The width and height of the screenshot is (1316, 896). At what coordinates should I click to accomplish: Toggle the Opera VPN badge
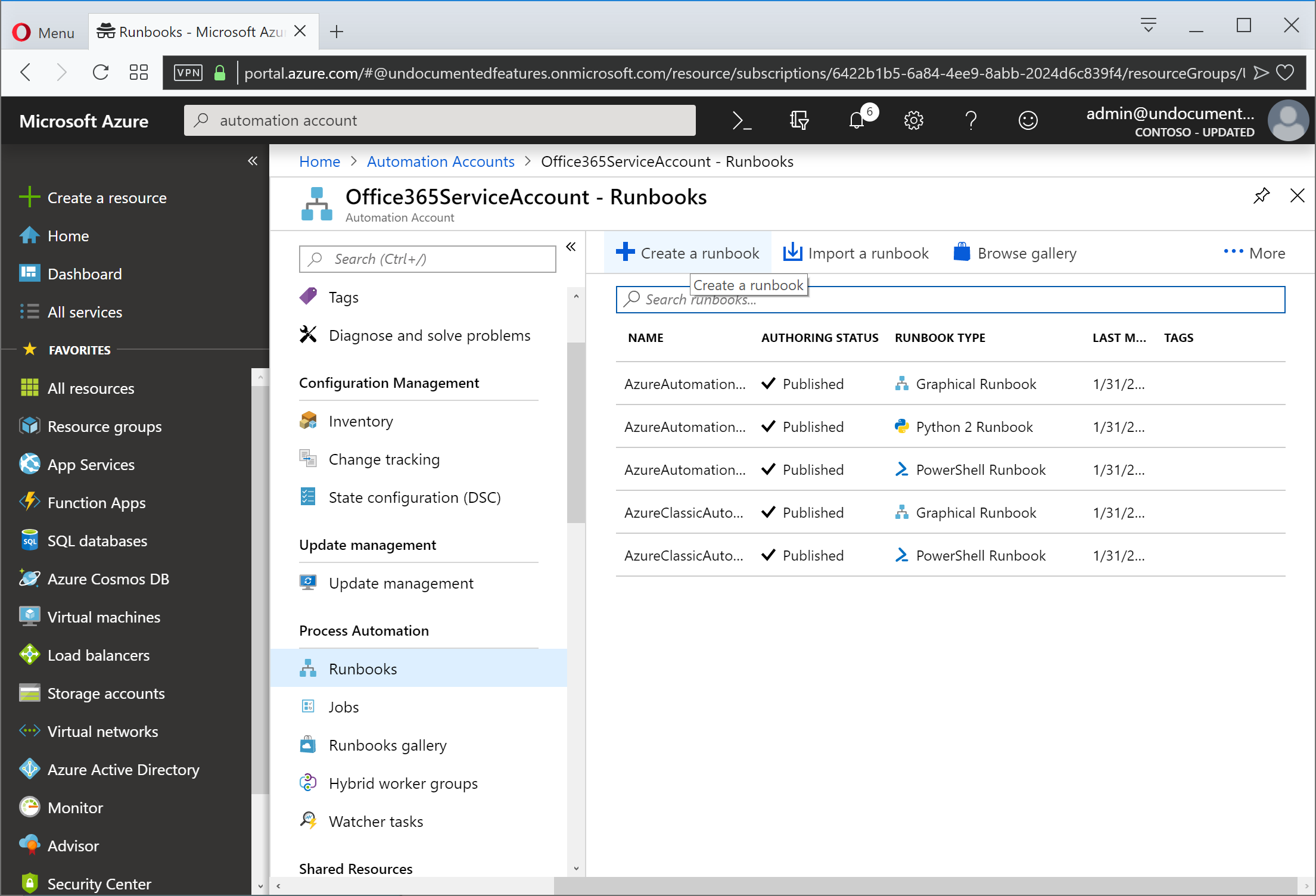point(188,72)
